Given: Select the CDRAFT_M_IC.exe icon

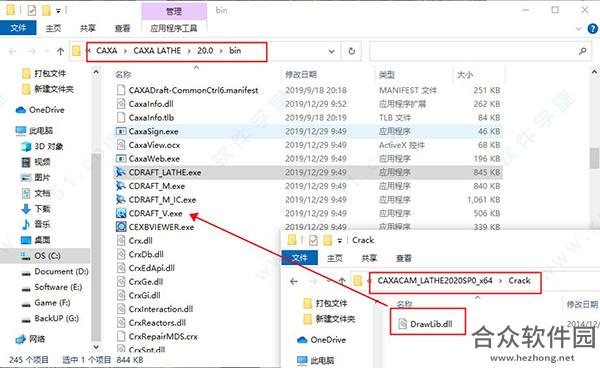Looking at the screenshot, I should (121, 200).
